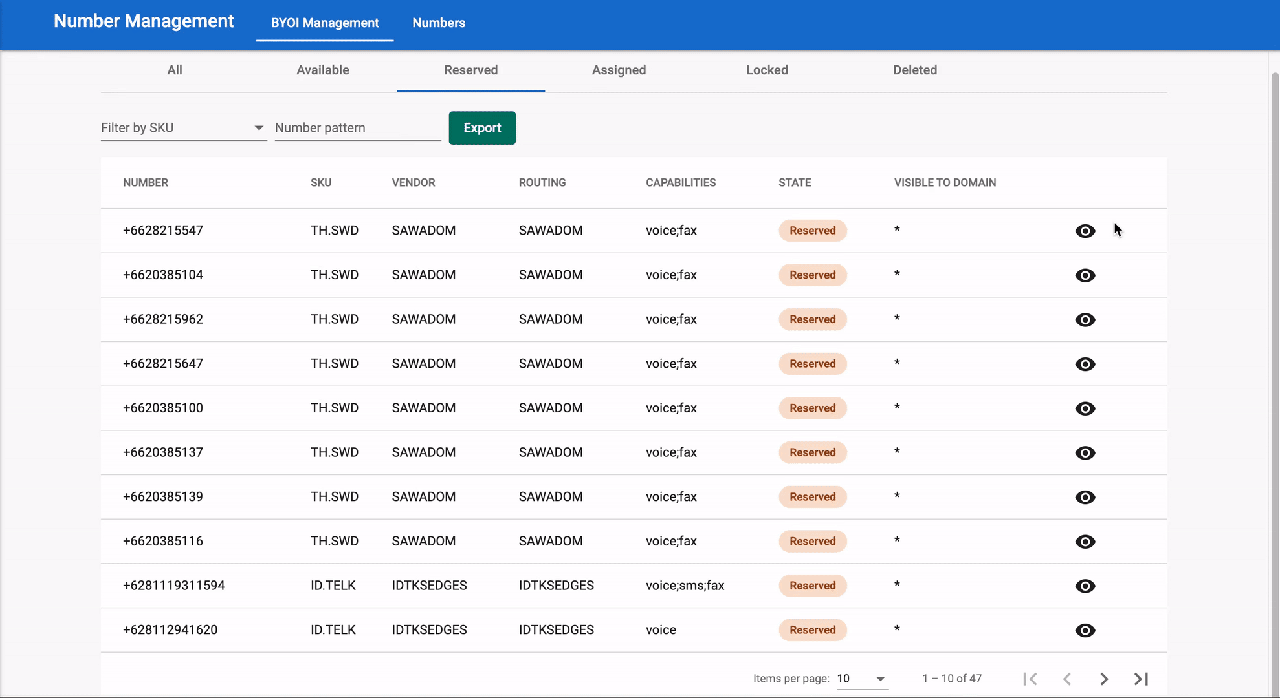Click Reserved badge in +6620385104 row
The height and width of the screenshot is (698, 1280).
813,275
